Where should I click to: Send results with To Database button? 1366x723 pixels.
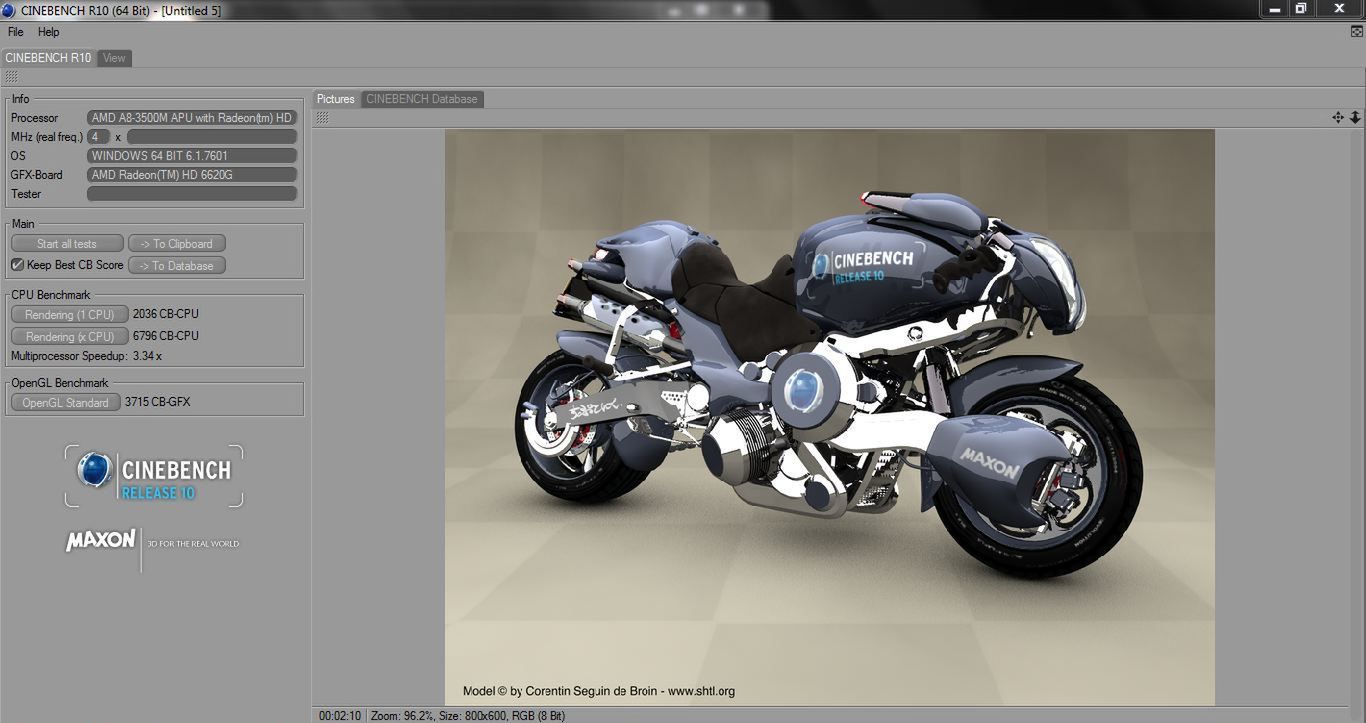177,265
